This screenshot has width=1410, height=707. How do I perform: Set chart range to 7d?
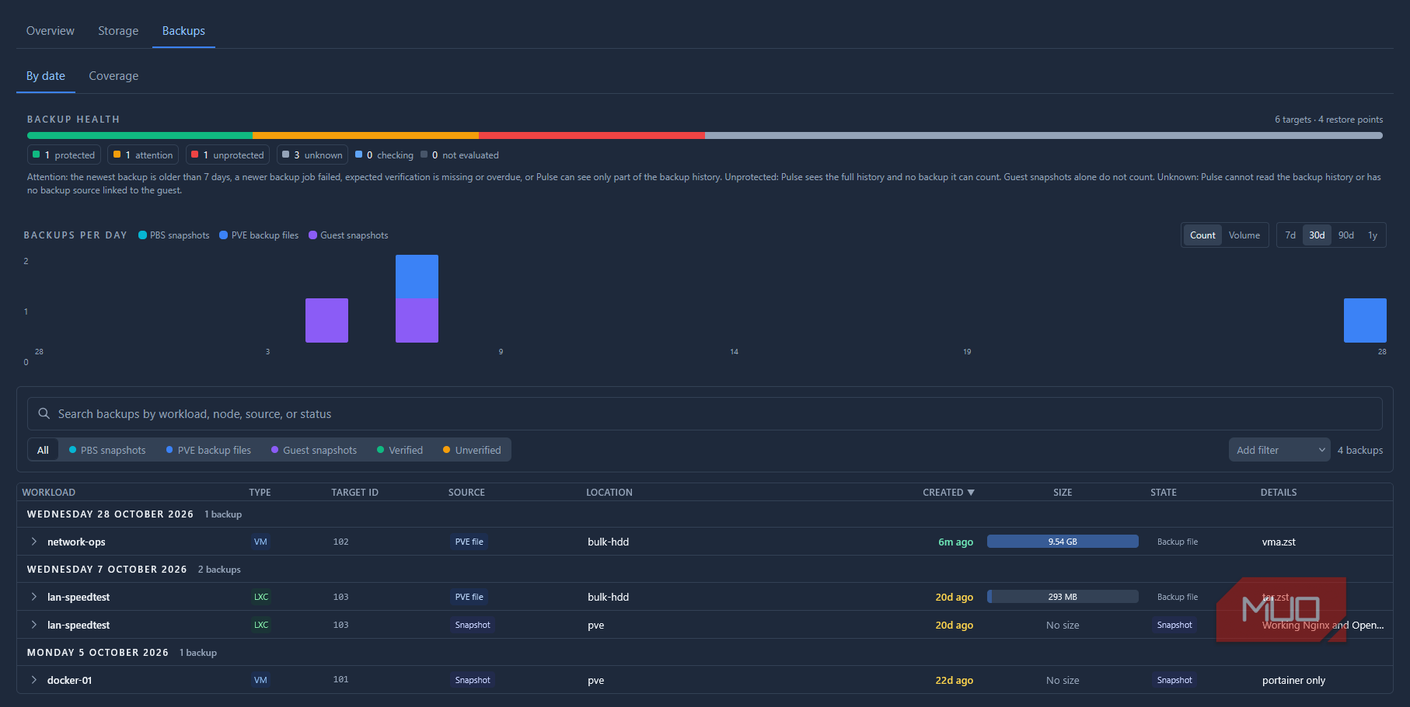(1290, 235)
